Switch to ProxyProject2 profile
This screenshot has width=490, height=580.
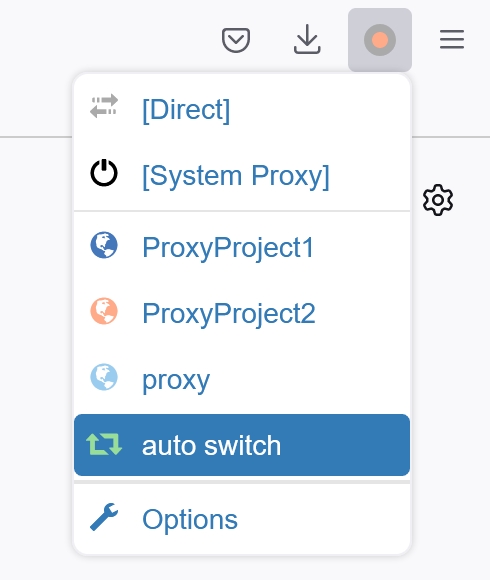click(242, 313)
